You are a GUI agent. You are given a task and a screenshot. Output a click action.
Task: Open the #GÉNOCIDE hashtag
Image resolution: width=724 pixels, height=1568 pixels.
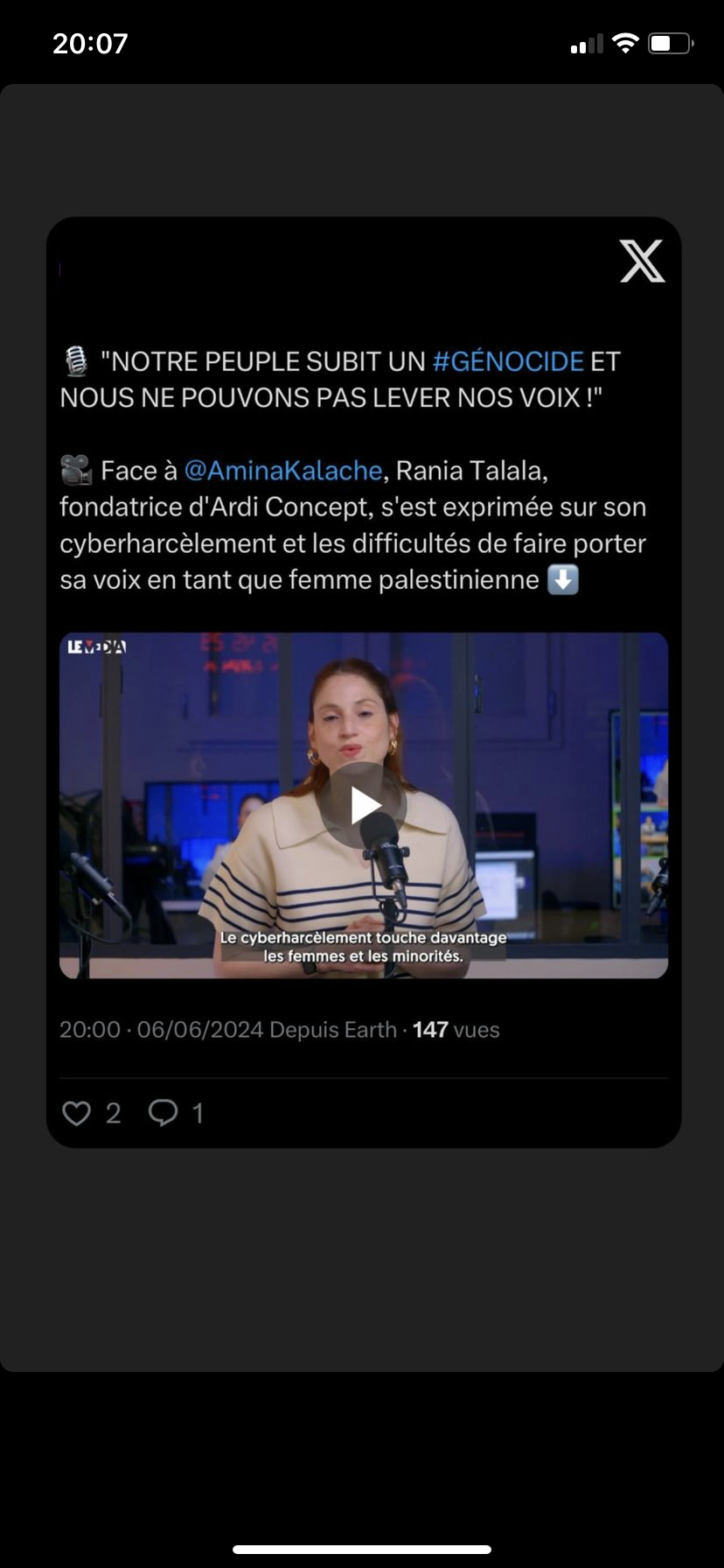508,361
